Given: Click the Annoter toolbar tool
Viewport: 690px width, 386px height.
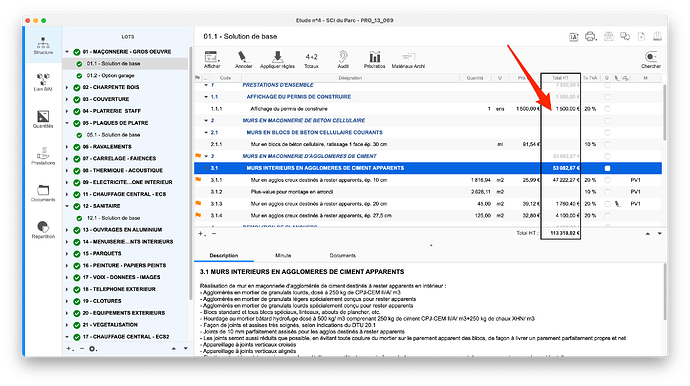Looking at the screenshot, I should pos(243,60).
